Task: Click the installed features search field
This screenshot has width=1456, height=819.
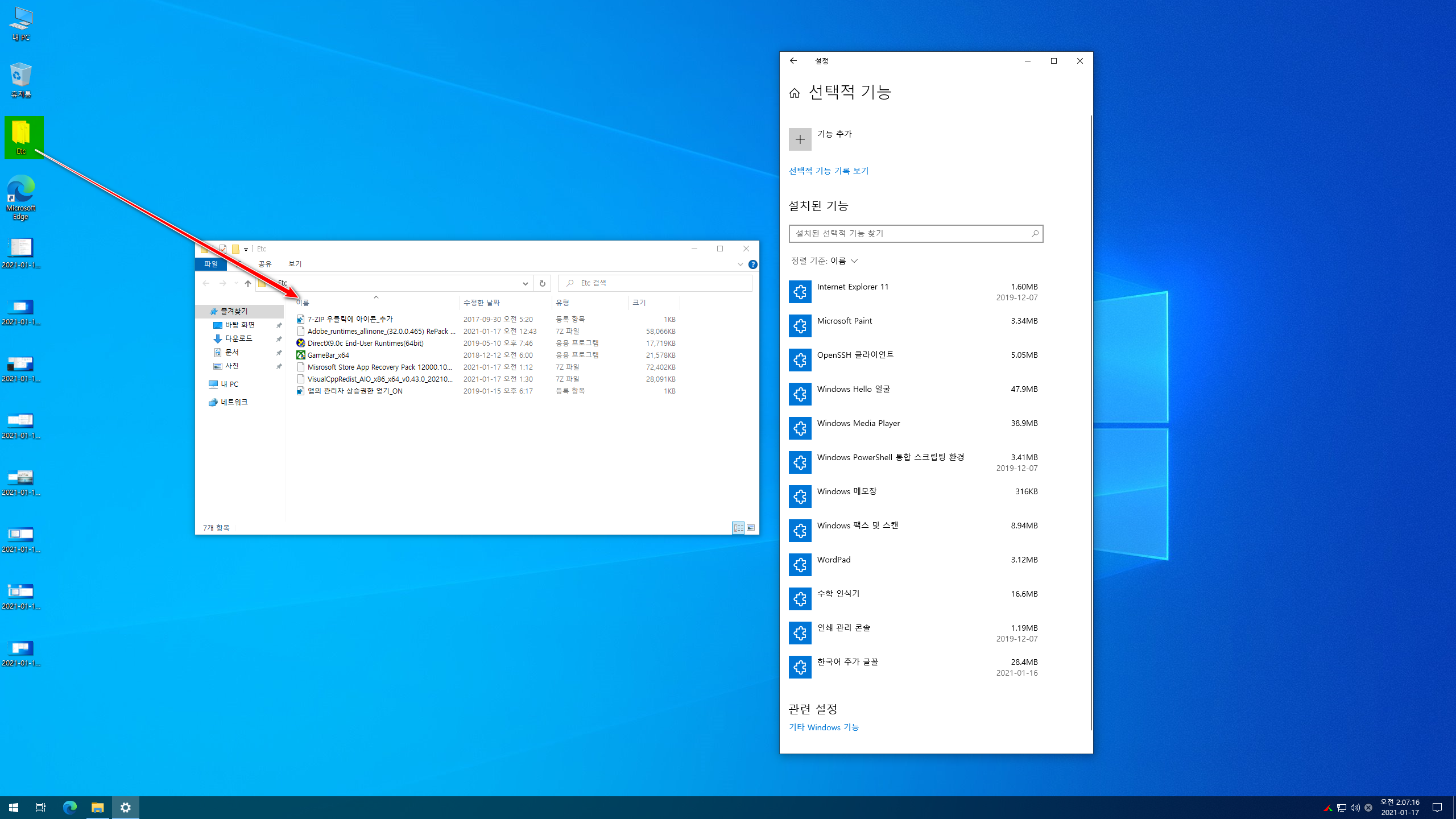Action: pos(910,233)
